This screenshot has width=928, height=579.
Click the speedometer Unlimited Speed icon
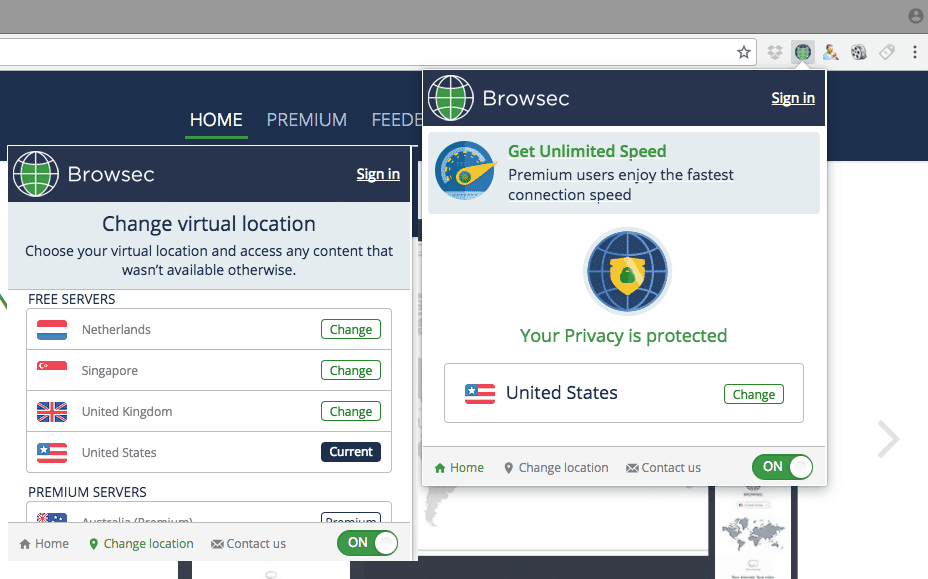[465, 171]
